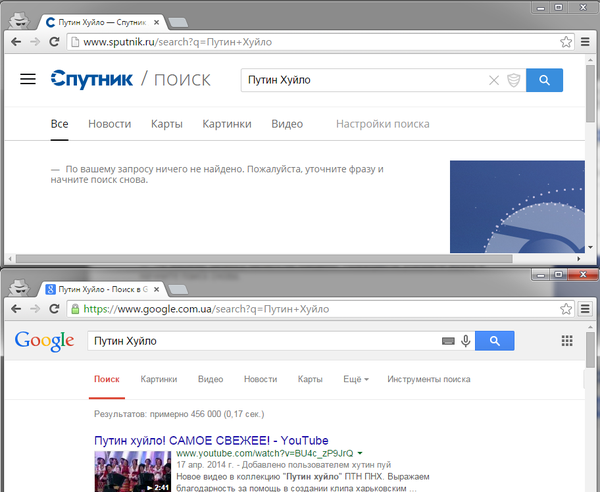Switch to Картинки tab in Sputnik
The width and height of the screenshot is (600, 492).
click(x=227, y=124)
